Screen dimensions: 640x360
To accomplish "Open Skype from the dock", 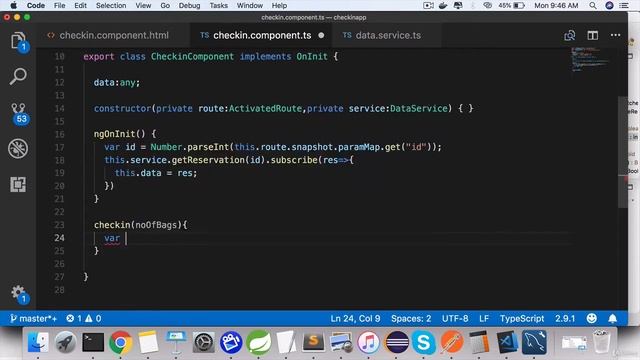I will [x=423, y=342].
